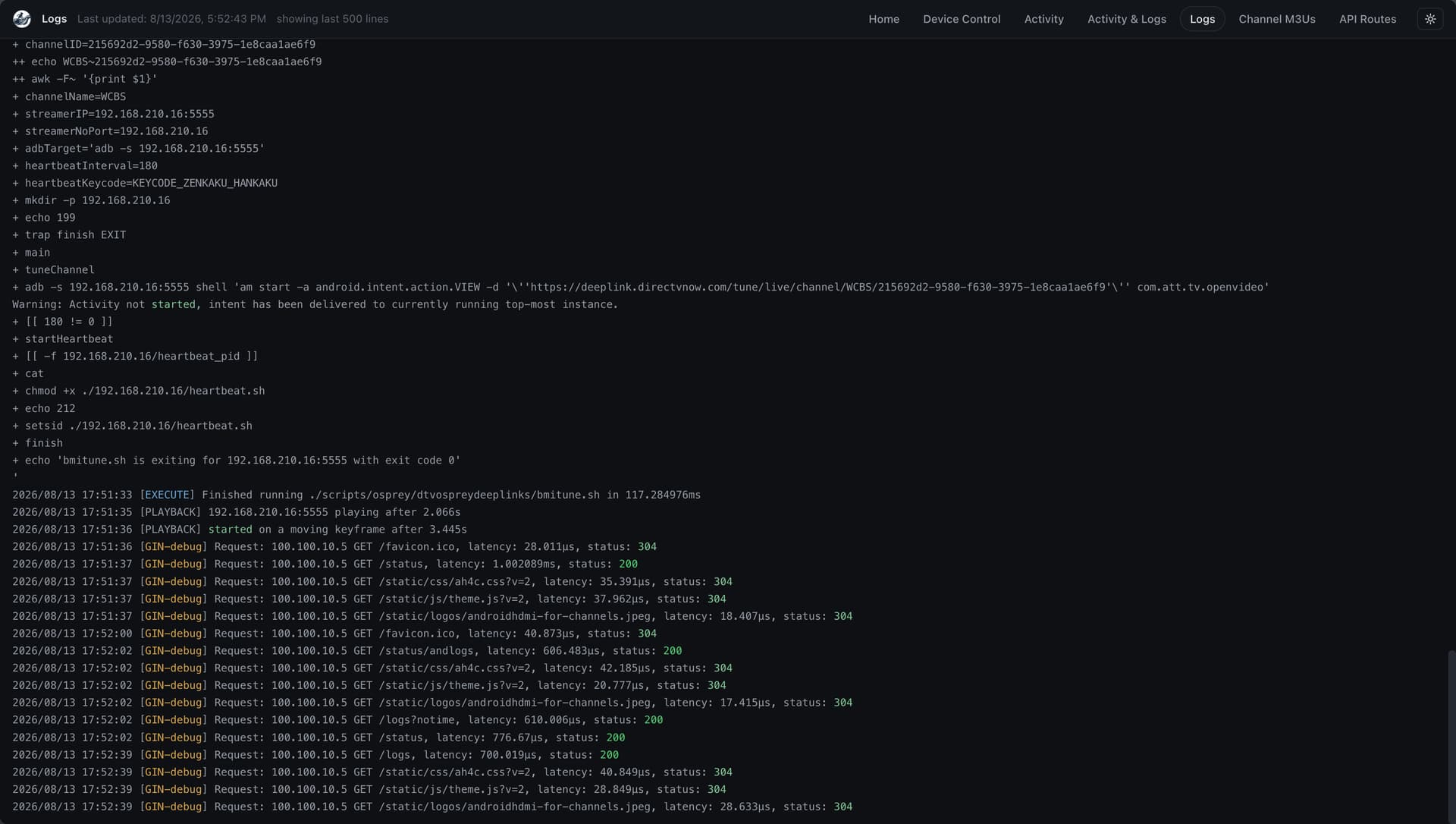Click the '+ finish' log line
Image resolution: width=1456 pixels, height=824 pixels.
(37, 443)
